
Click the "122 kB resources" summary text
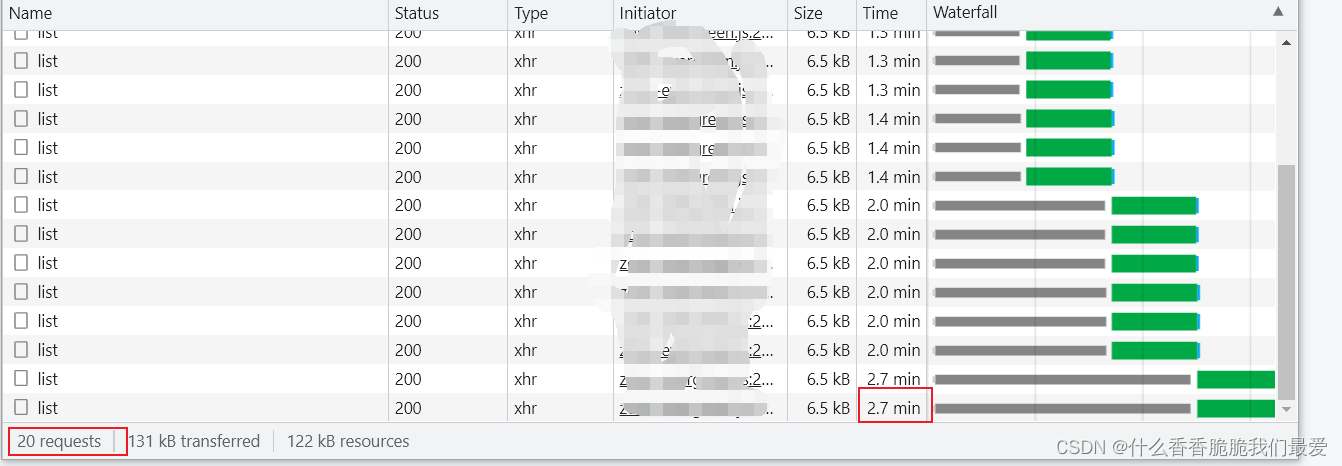(348, 441)
